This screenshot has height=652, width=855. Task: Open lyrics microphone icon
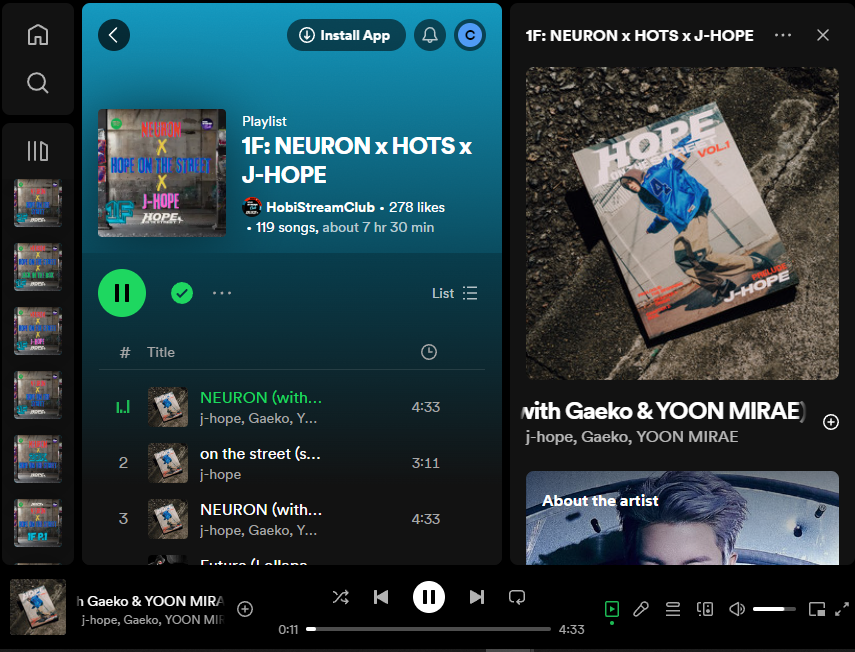point(641,609)
